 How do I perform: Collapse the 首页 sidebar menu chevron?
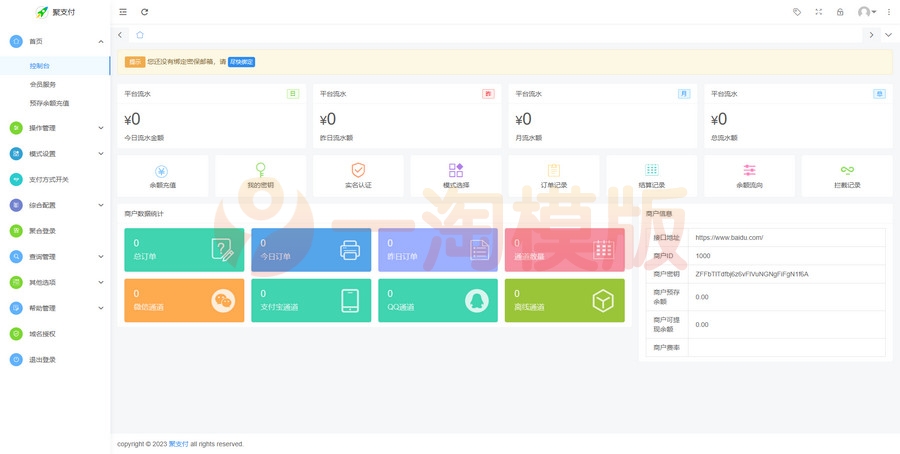(x=100, y=41)
